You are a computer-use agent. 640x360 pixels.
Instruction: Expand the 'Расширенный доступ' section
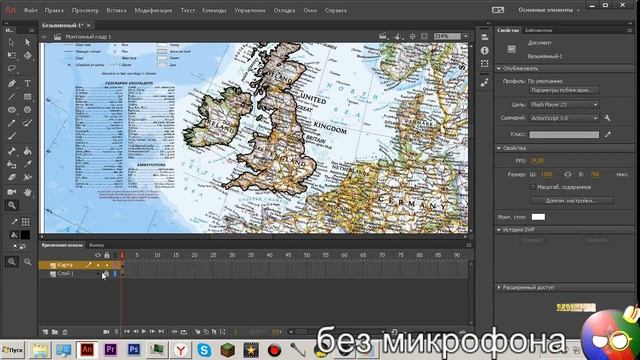point(499,287)
